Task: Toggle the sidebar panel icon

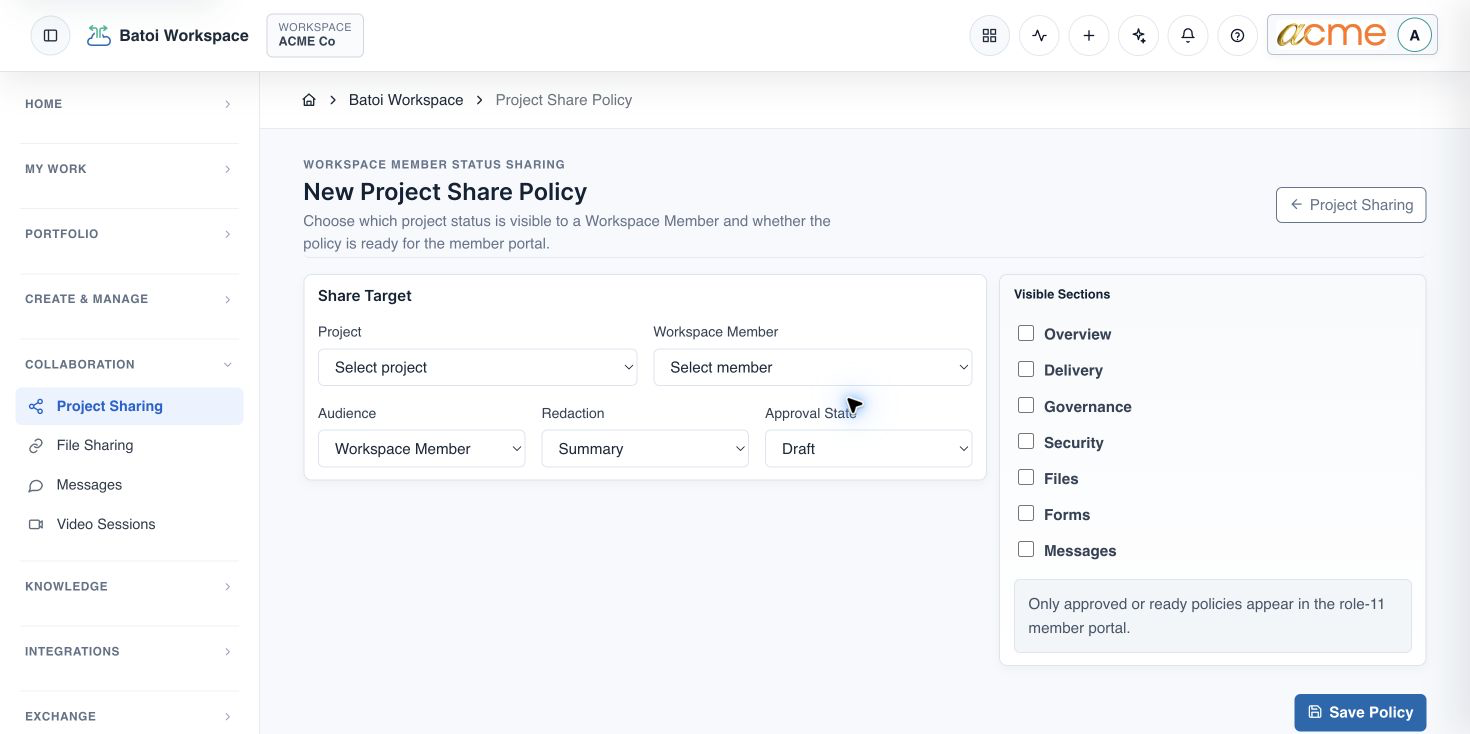Action: tap(51, 35)
